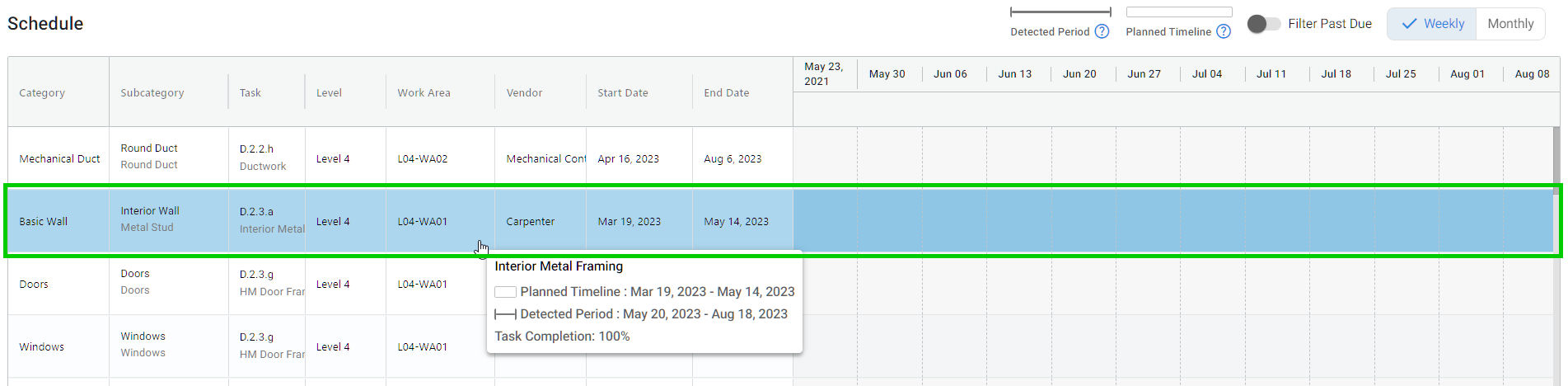Click the Weekly checkmark icon
Screen dimensions: 1568x386
(x=1409, y=24)
